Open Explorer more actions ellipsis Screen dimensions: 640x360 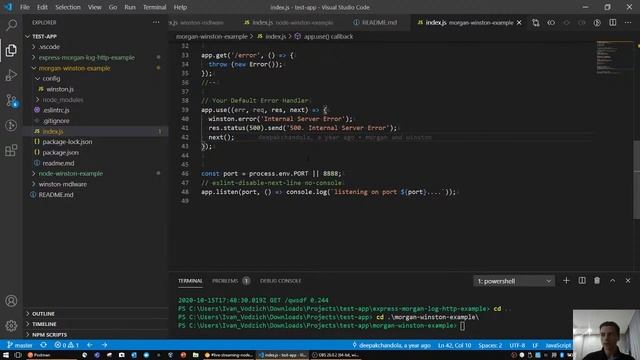[x=156, y=22]
